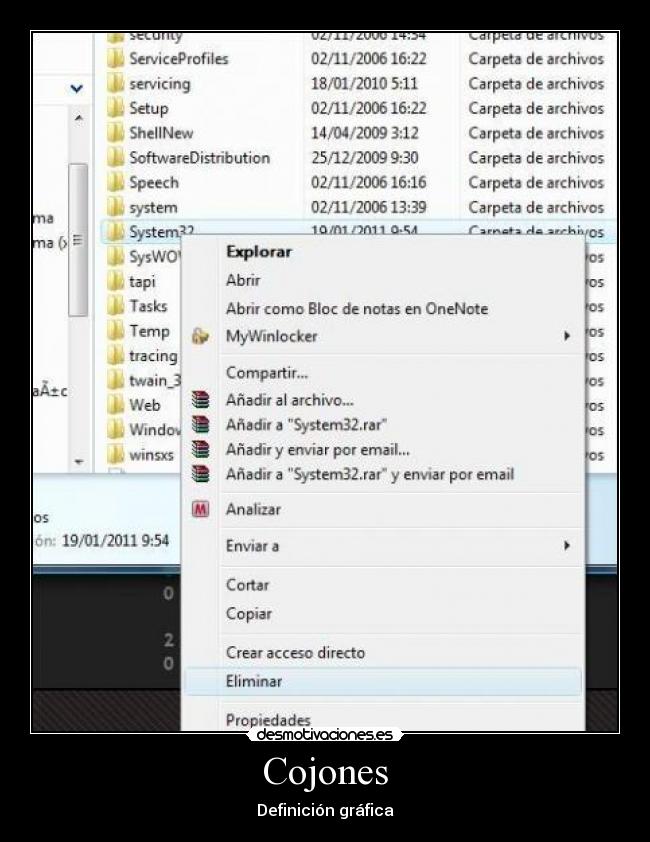Click the navigation pane scroll down arrow
This screenshot has height=842, width=650.
click(x=78, y=461)
